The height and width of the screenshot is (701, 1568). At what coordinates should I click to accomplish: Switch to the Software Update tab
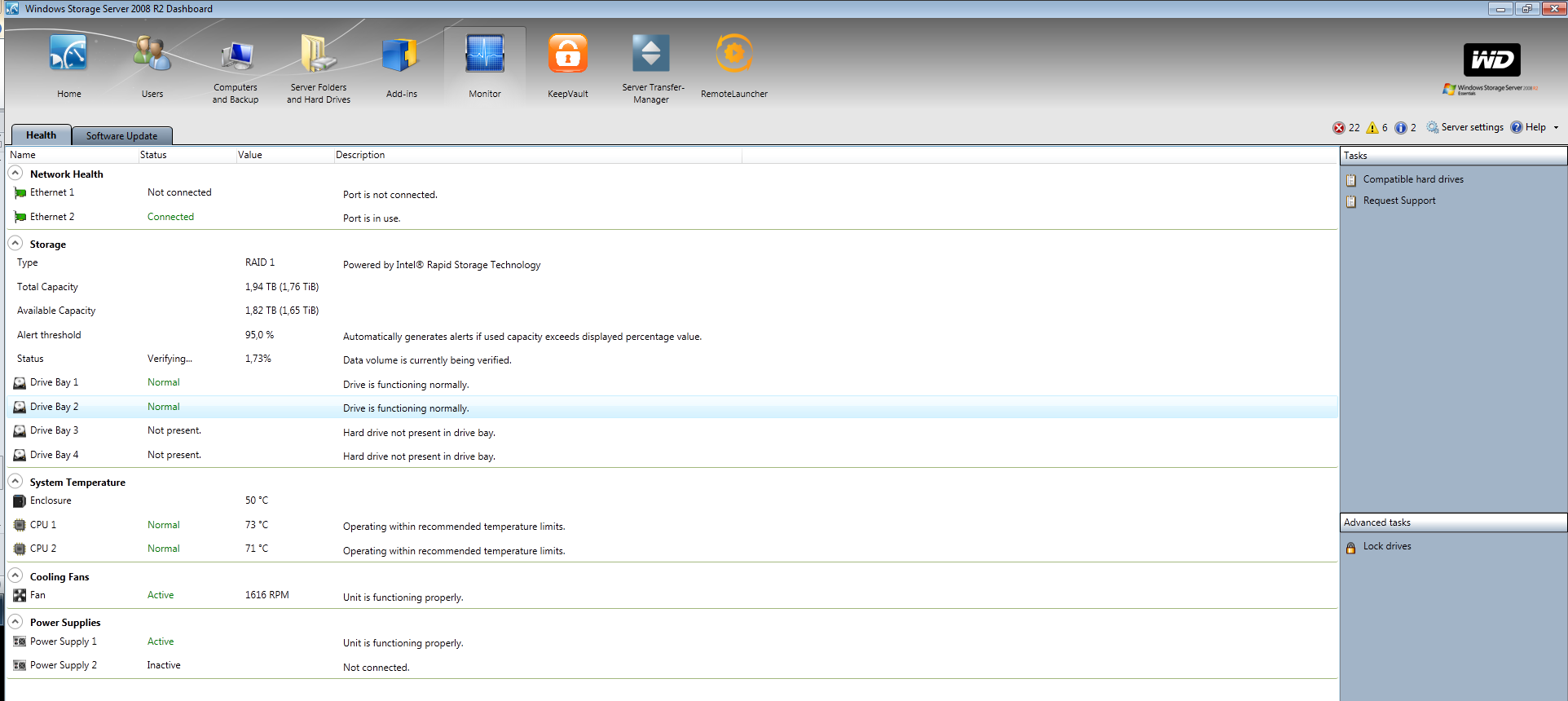(121, 136)
